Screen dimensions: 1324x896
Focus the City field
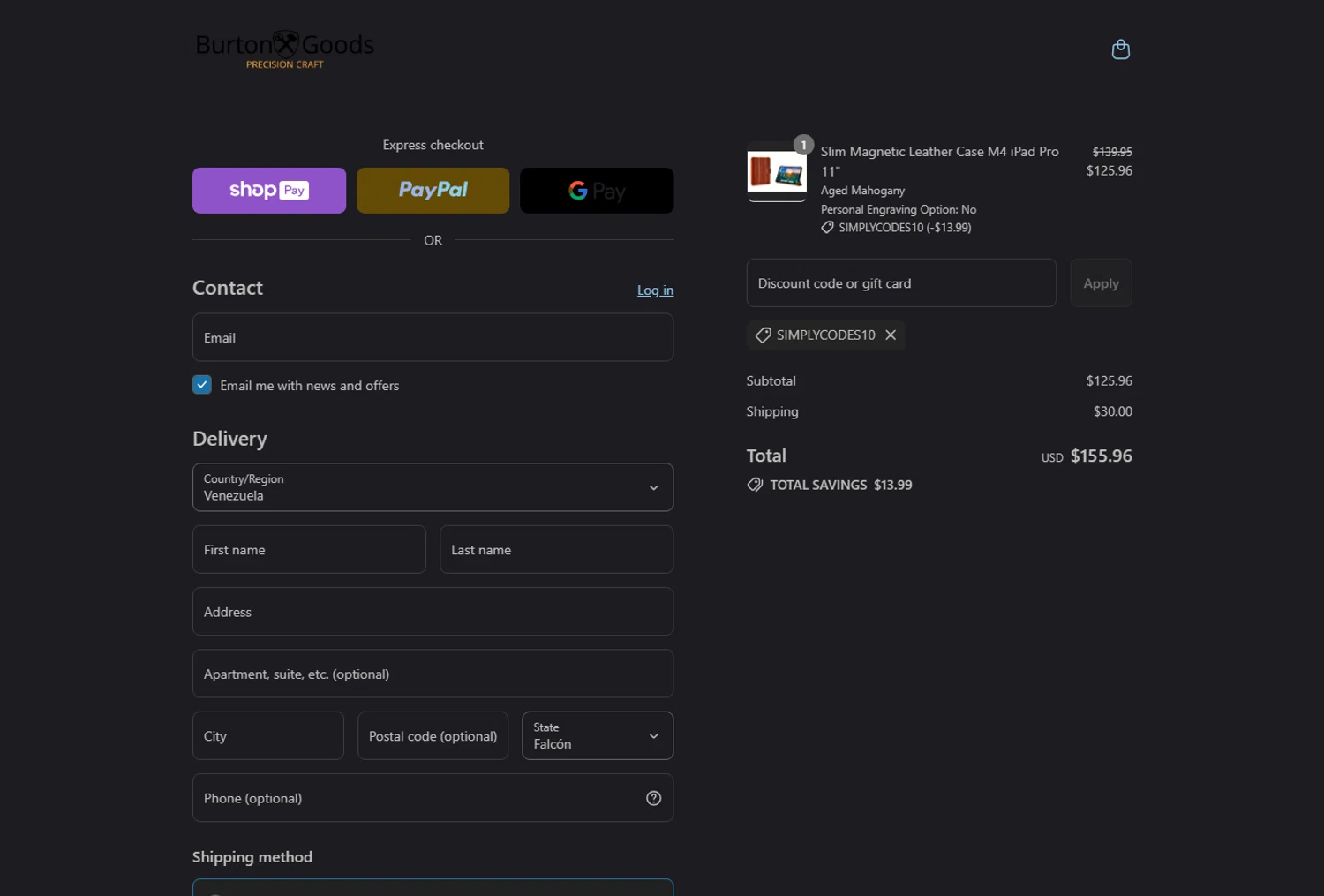pyautogui.click(x=268, y=735)
